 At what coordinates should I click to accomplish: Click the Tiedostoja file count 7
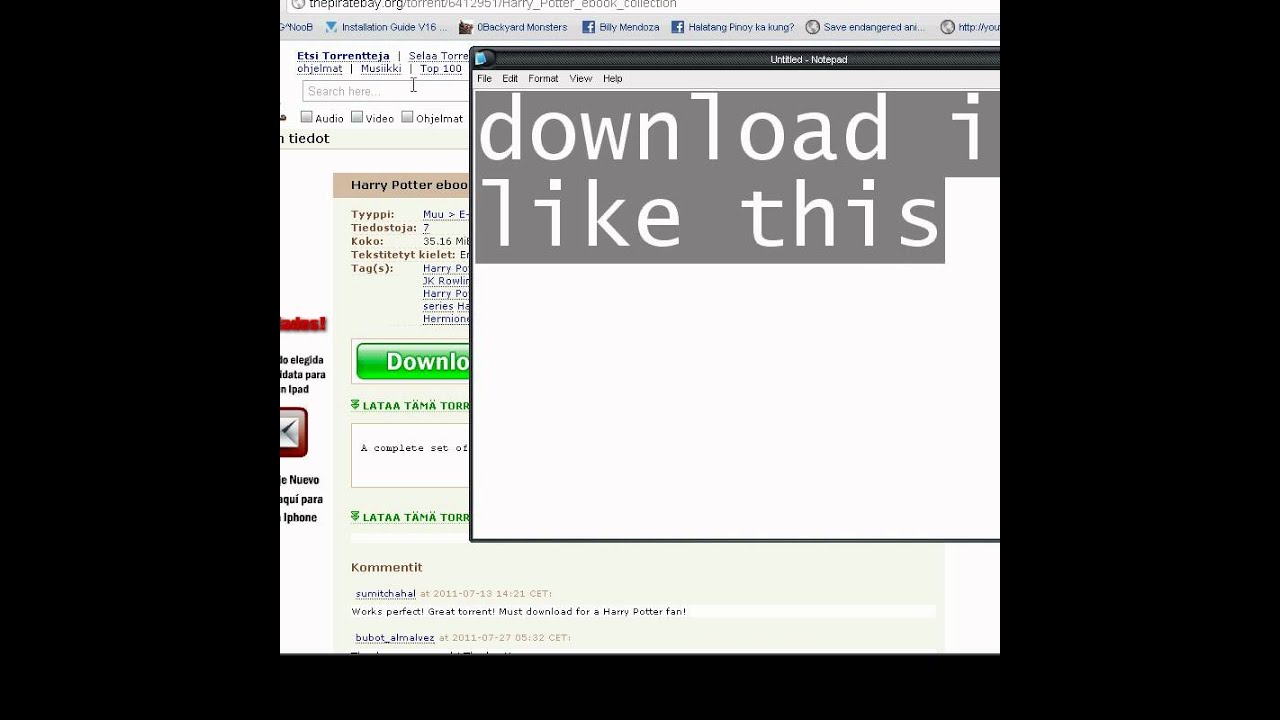click(426, 228)
